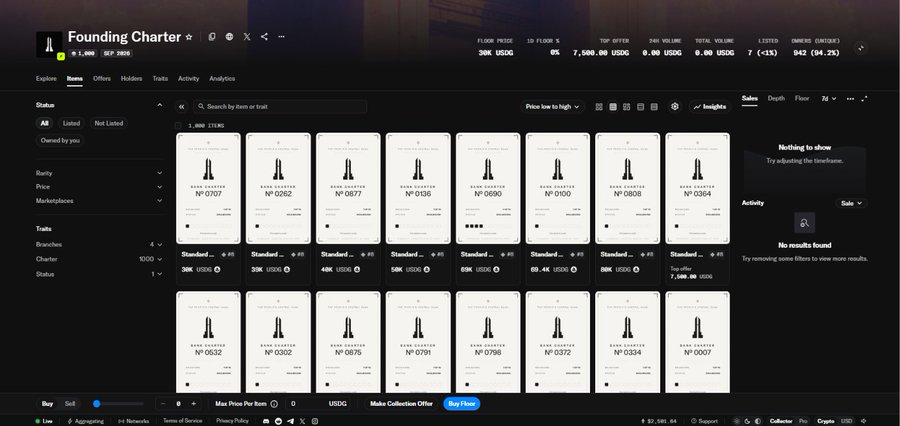
Task: Click the collapse filters double-chevron icon
Action: (181, 107)
